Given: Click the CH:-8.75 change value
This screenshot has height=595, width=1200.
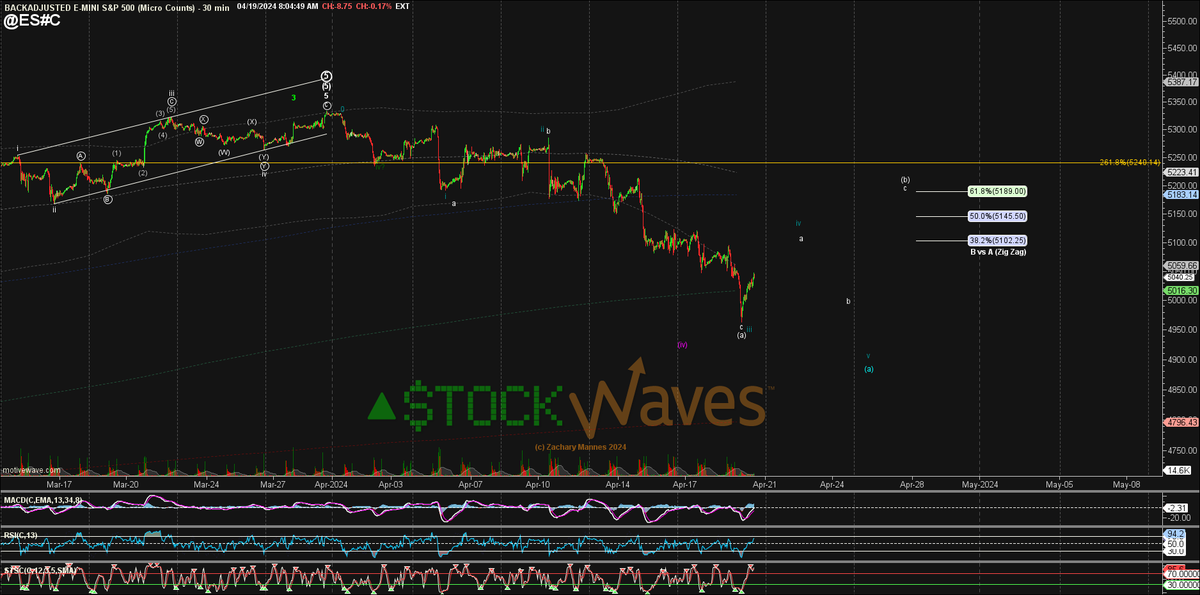Looking at the screenshot, I should point(336,6).
